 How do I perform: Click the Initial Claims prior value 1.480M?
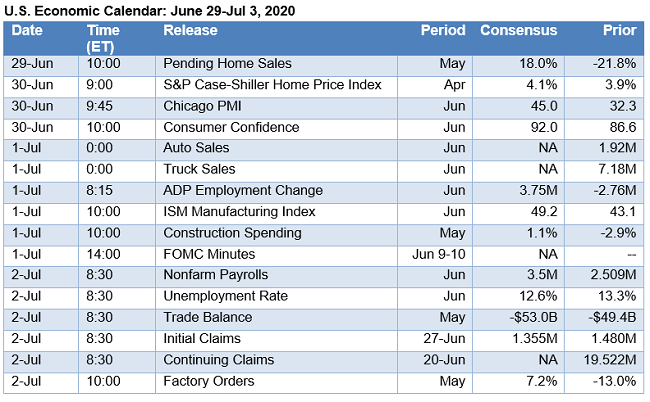(x=612, y=339)
